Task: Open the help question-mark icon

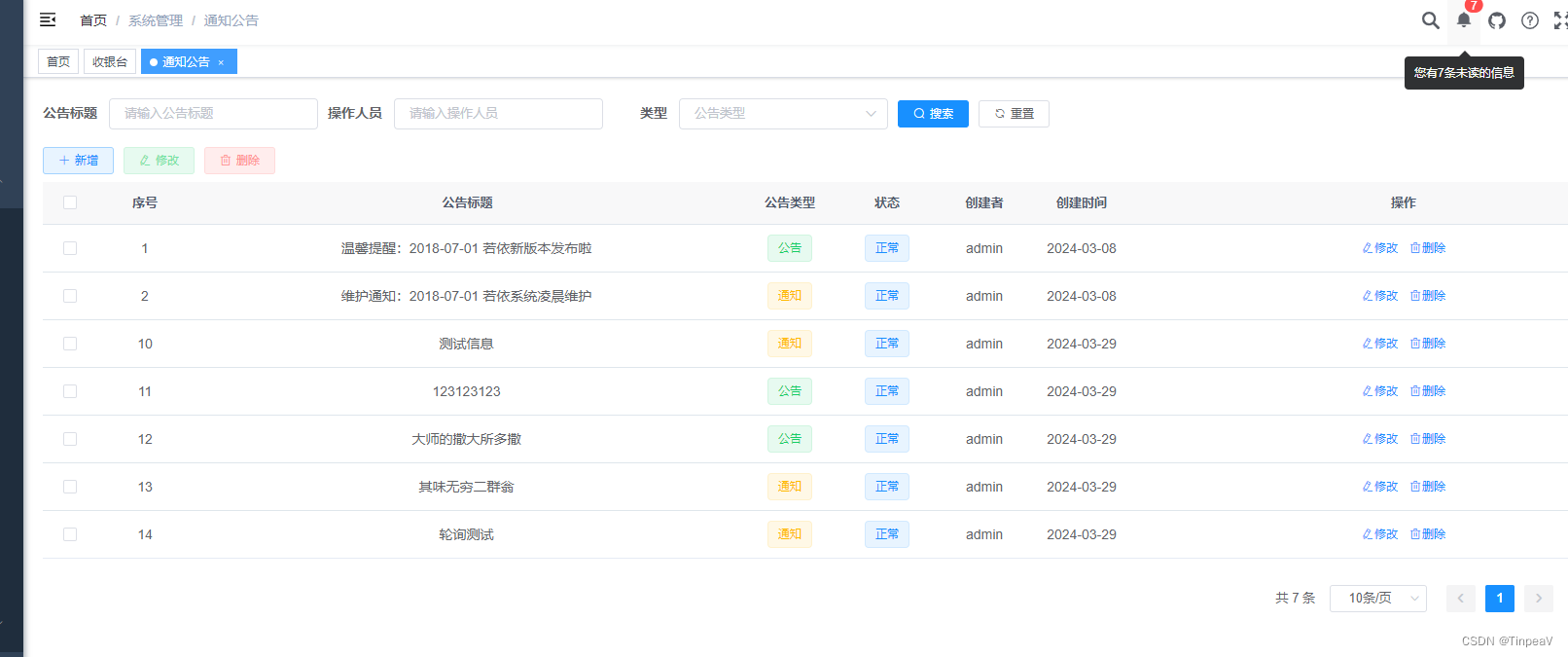Action: coord(1530,20)
